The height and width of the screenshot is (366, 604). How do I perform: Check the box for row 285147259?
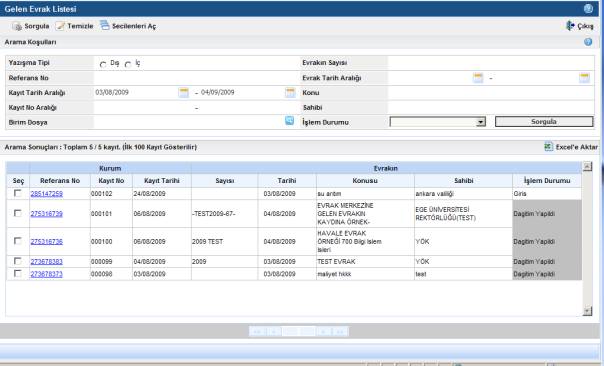coord(17,193)
